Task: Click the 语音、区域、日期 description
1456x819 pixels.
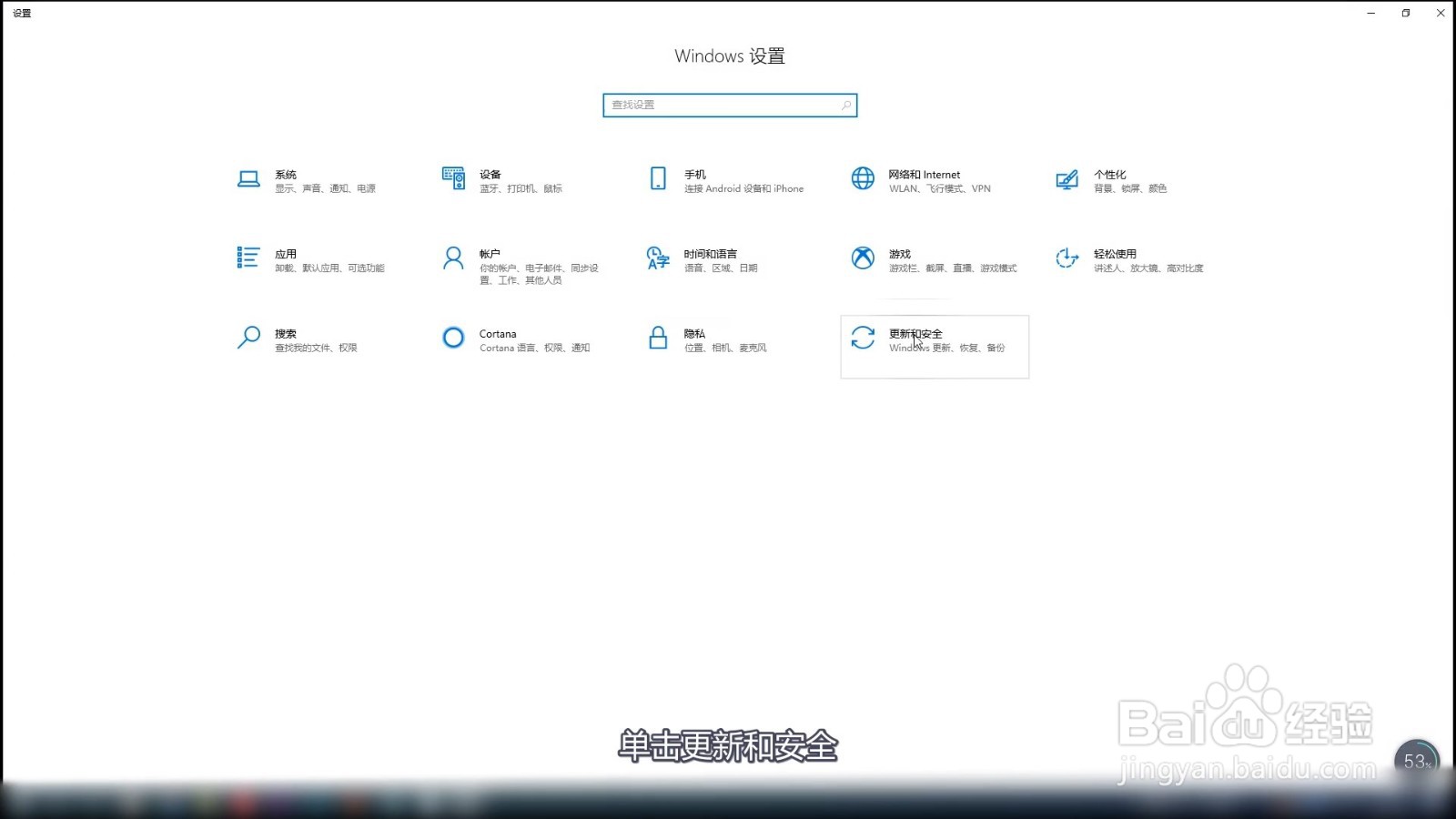Action: coord(721,268)
